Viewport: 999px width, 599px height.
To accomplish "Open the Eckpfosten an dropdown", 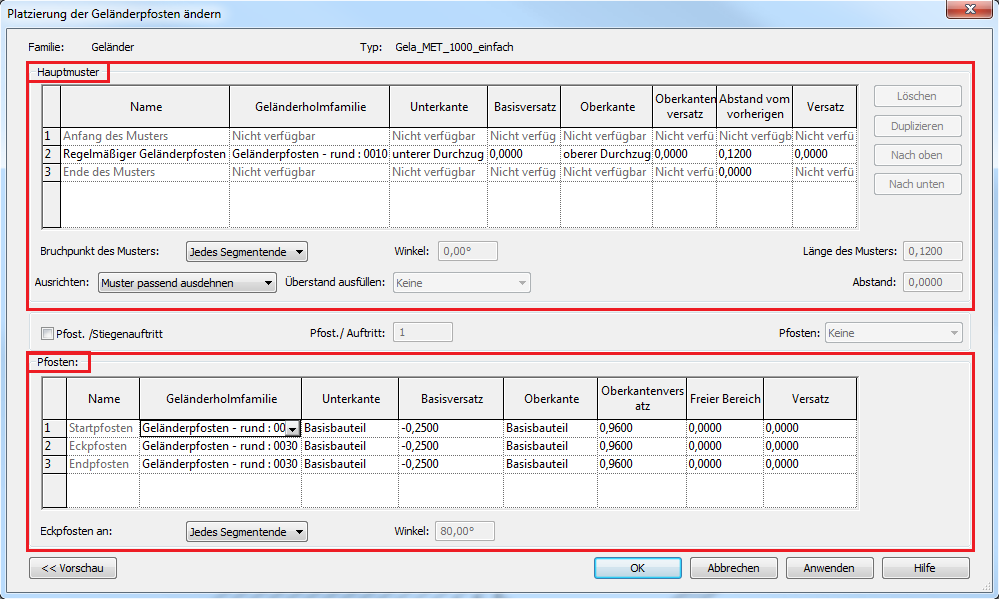I will coord(246,532).
